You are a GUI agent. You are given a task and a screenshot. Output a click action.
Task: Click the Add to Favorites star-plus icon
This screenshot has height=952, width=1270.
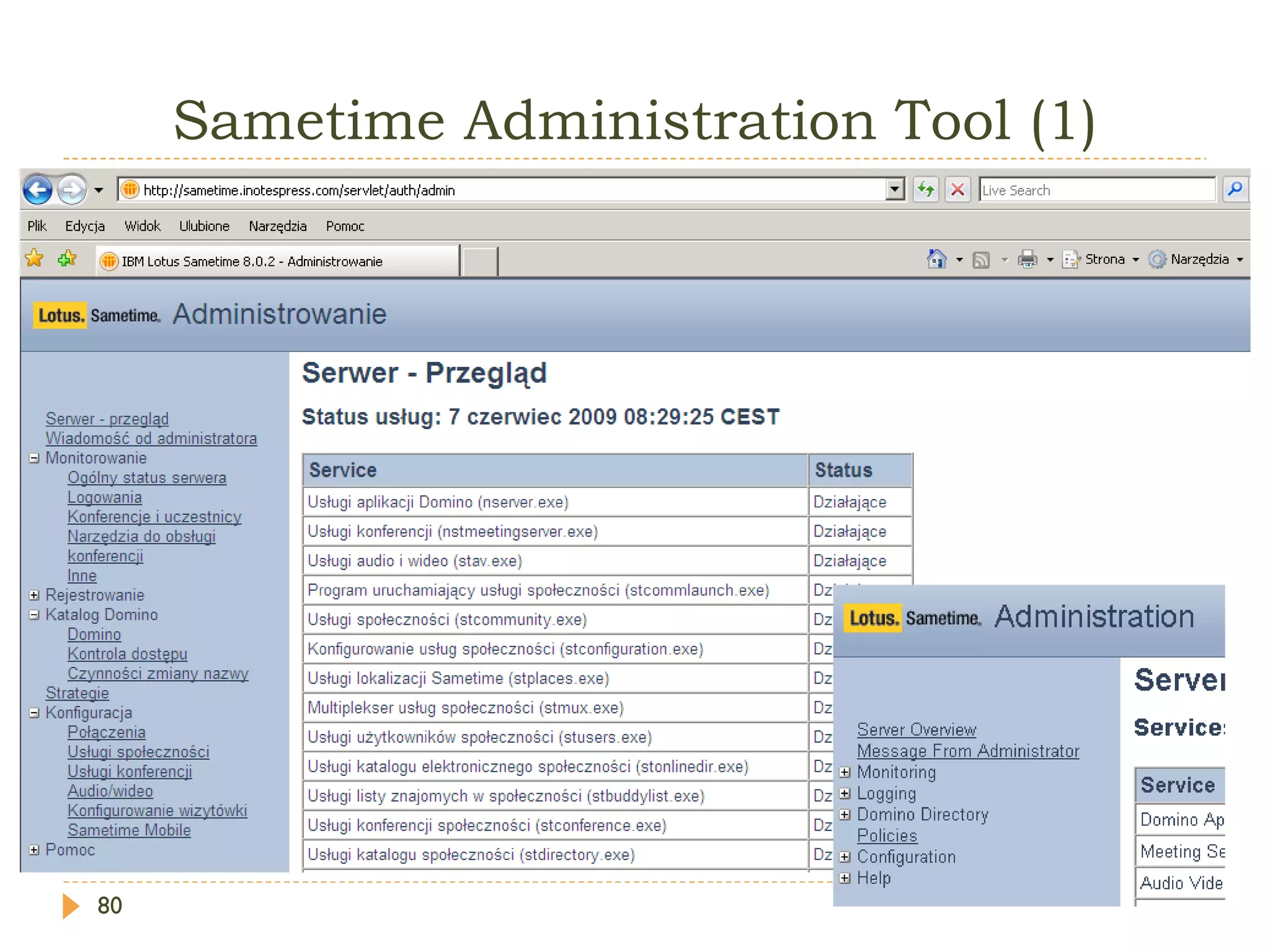click(67, 258)
